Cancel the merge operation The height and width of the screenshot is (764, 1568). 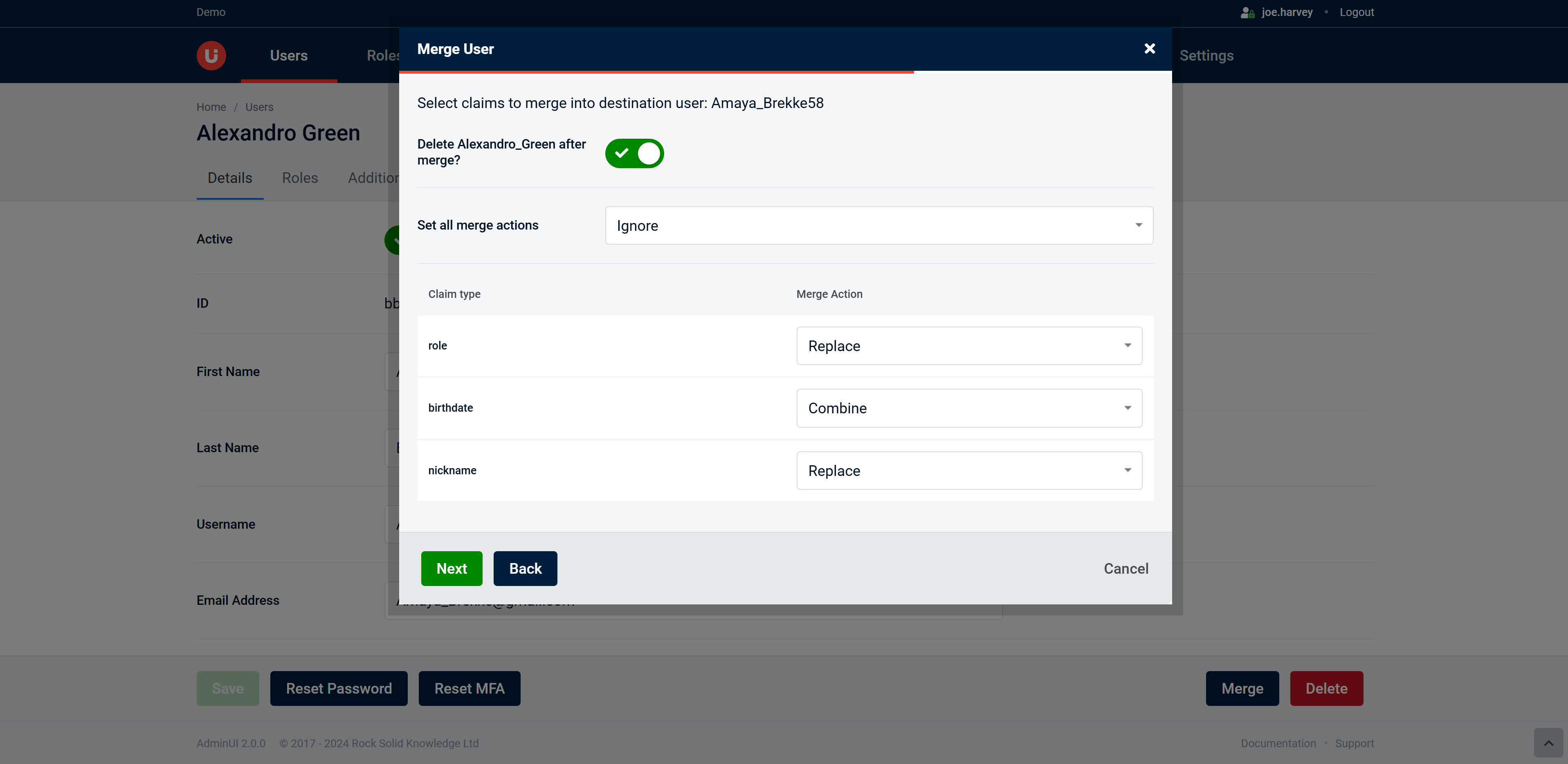[1125, 568]
